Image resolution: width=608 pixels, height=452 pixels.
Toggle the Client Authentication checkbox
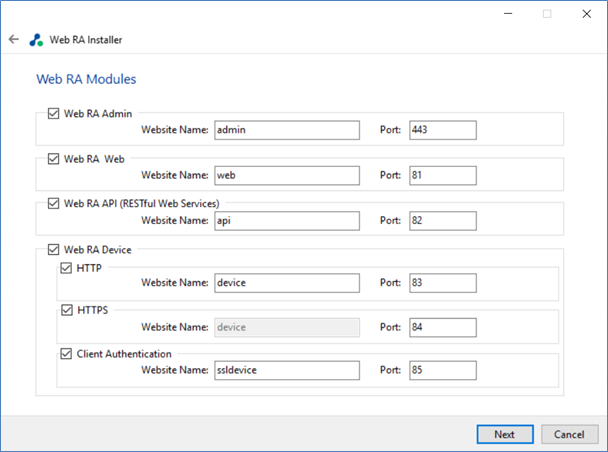pos(66,354)
